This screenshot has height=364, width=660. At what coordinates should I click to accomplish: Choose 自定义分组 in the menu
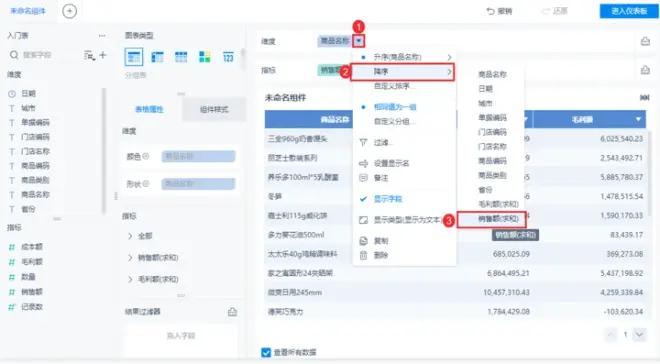[x=394, y=122]
